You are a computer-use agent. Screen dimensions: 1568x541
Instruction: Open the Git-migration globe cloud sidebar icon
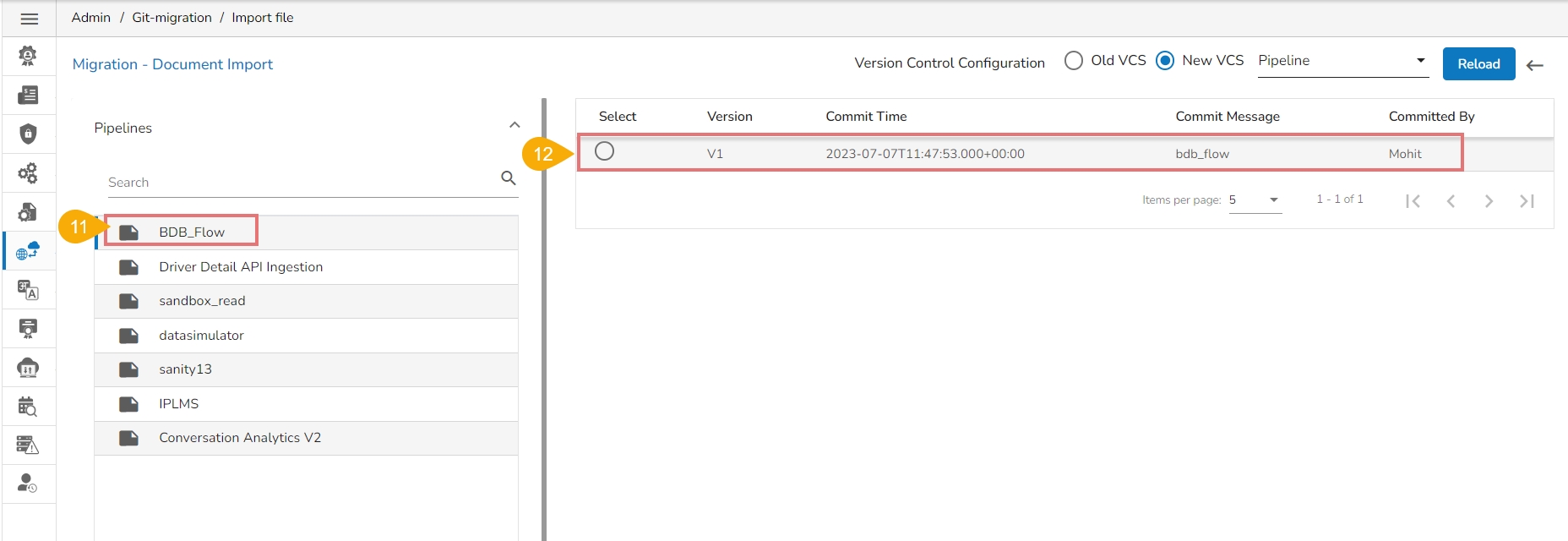click(28, 251)
